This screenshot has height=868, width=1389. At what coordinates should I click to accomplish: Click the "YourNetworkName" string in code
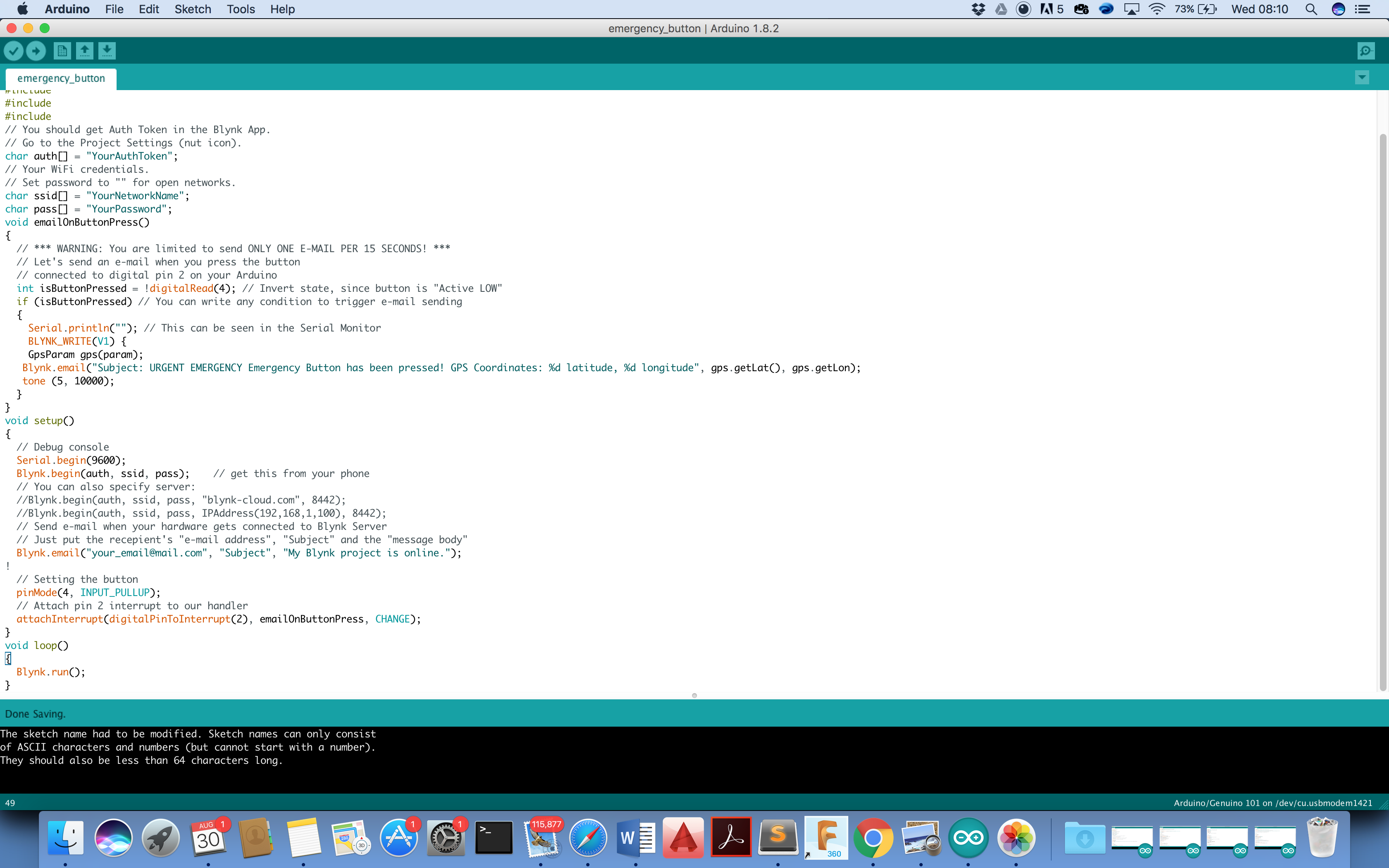(135, 196)
